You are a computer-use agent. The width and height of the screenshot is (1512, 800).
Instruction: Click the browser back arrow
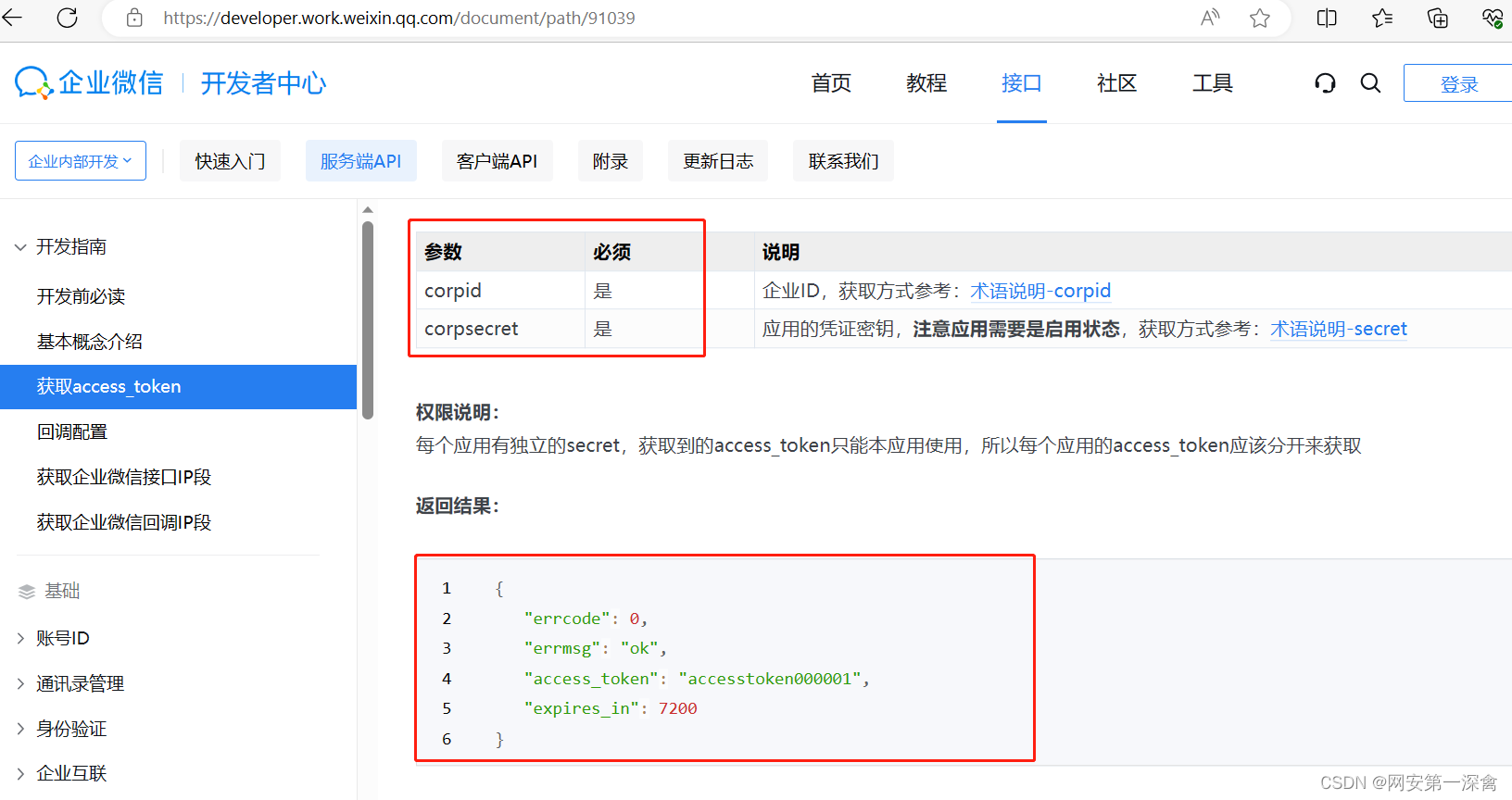point(12,18)
